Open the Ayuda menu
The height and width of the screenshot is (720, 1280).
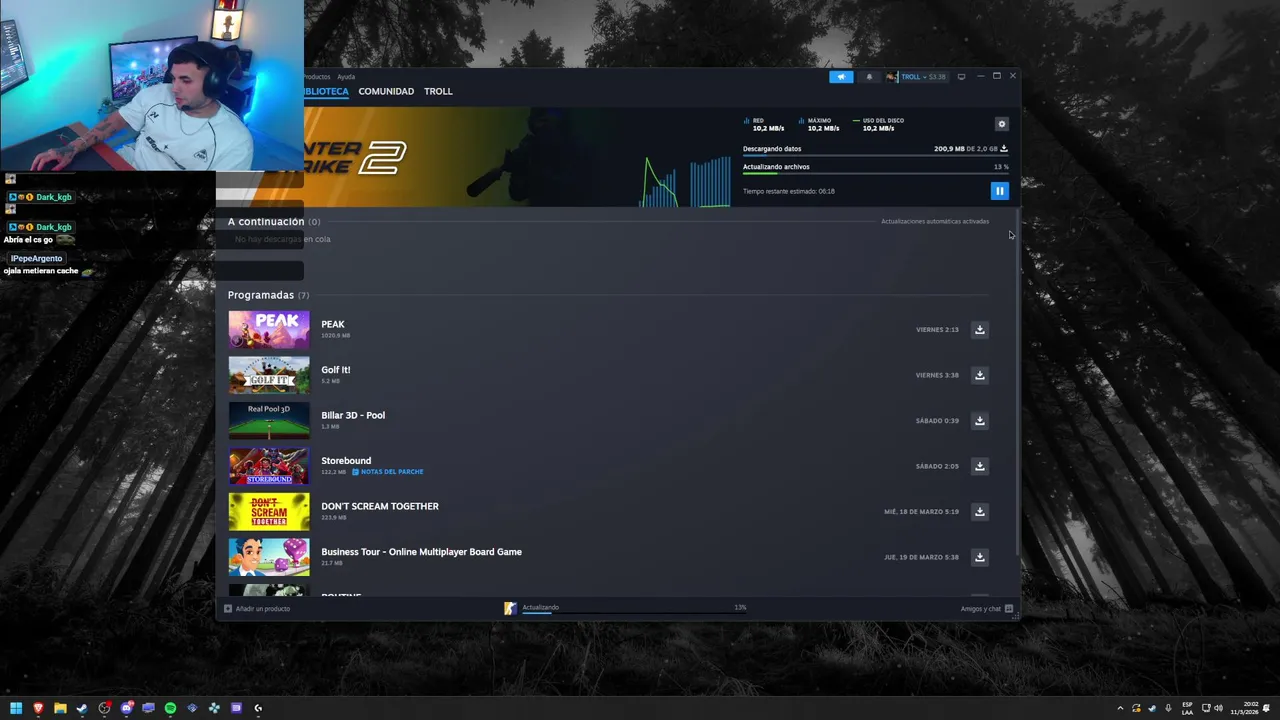coord(346,77)
